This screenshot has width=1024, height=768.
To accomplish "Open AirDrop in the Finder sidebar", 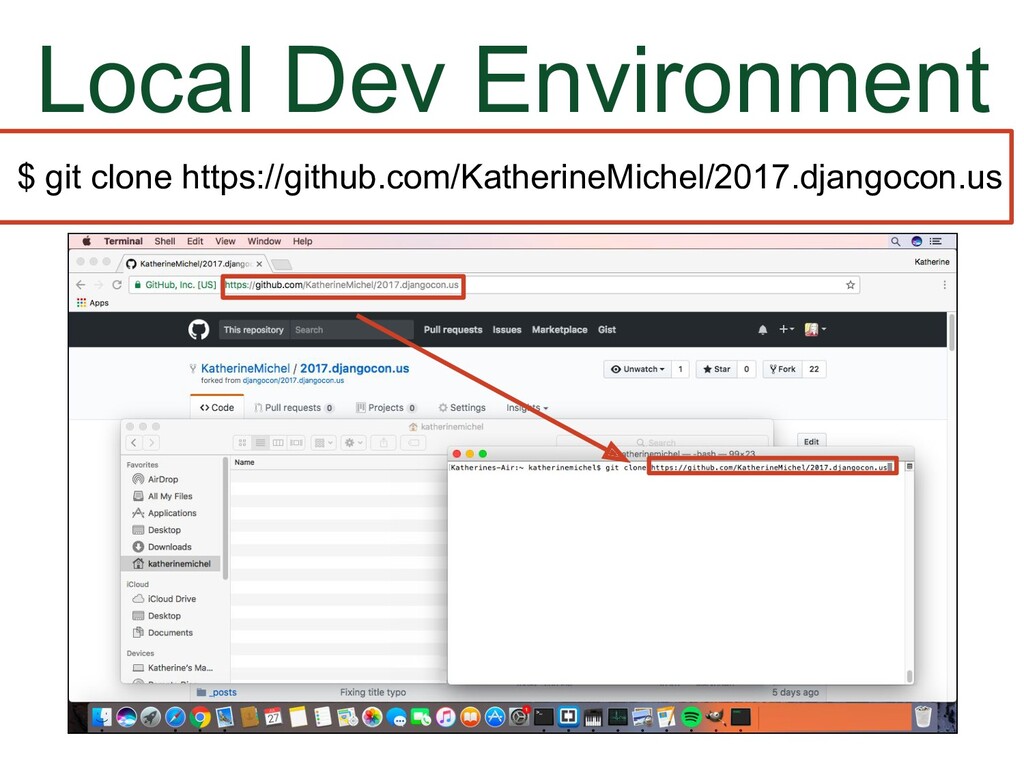I will (162, 479).
